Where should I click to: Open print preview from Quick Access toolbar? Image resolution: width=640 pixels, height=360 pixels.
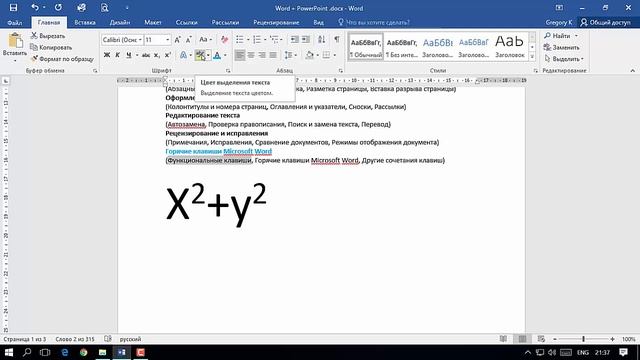pyautogui.click(x=104, y=8)
